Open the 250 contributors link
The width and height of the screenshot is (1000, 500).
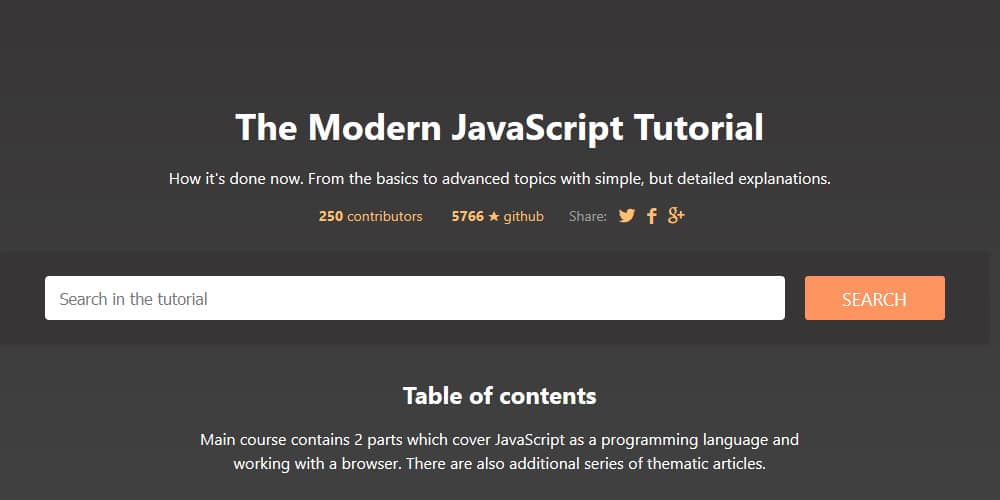click(x=370, y=216)
